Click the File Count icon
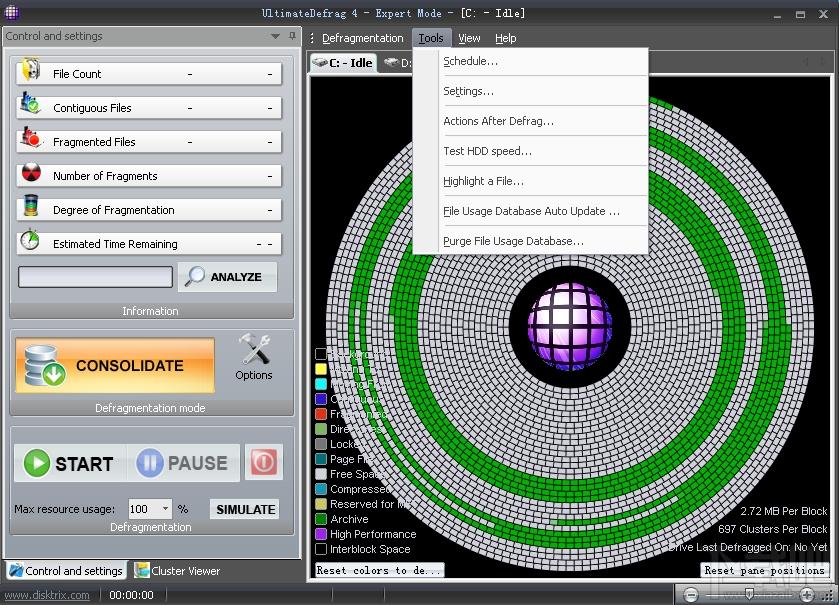Image resolution: width=839 pixels, height=605 pixels. click(30, 70)
